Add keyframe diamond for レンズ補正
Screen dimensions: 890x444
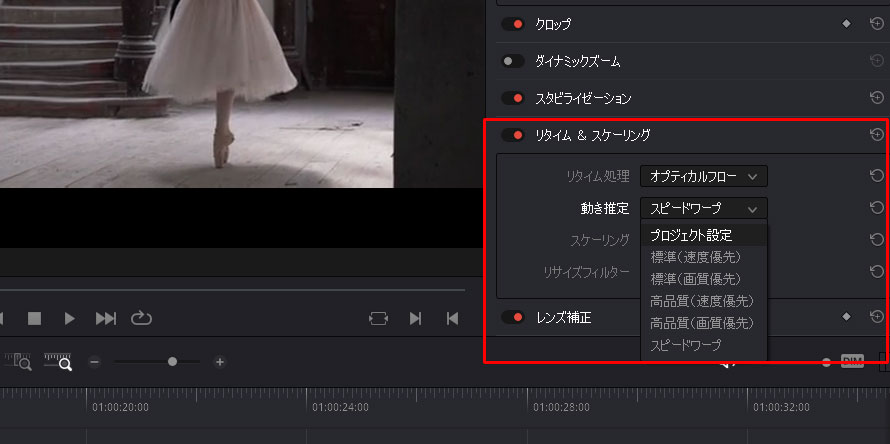coord(846,317)
